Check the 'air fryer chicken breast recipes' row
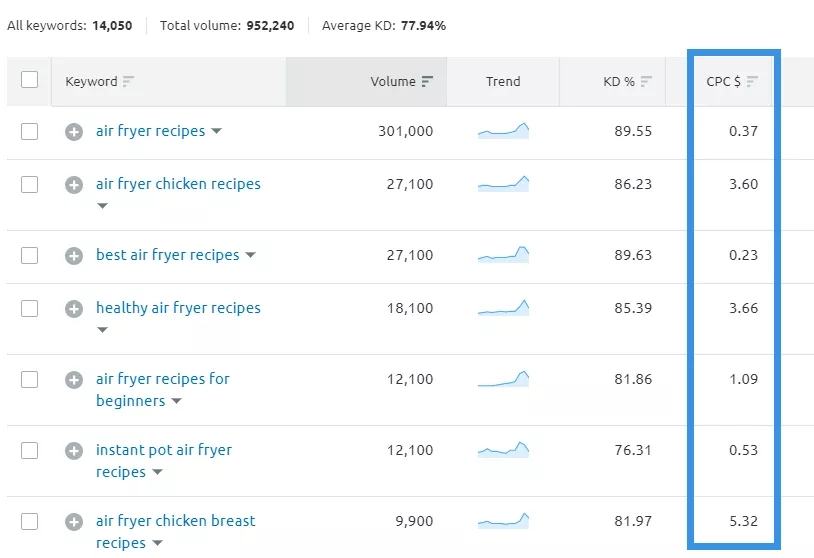814x558 pixels. (x=29, y=521)
